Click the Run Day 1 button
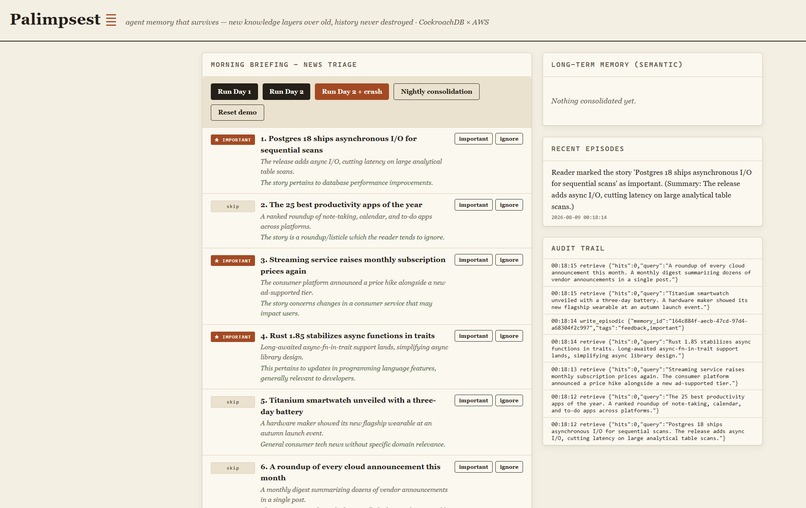 (x=234, y=92)
